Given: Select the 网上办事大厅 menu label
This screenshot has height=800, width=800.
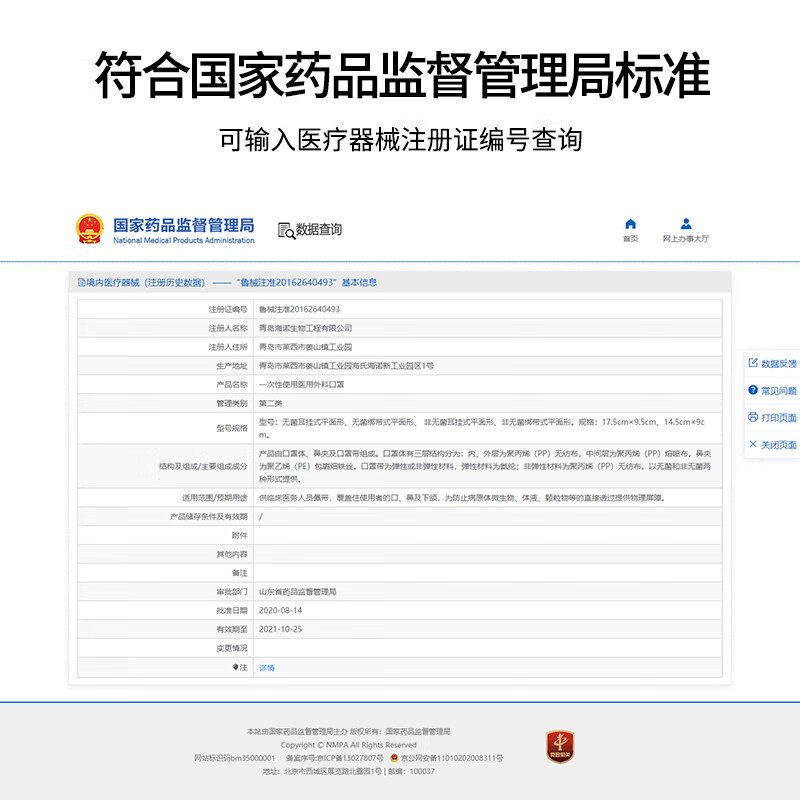Looking at the screenshot, I should (x=686, y=240).
